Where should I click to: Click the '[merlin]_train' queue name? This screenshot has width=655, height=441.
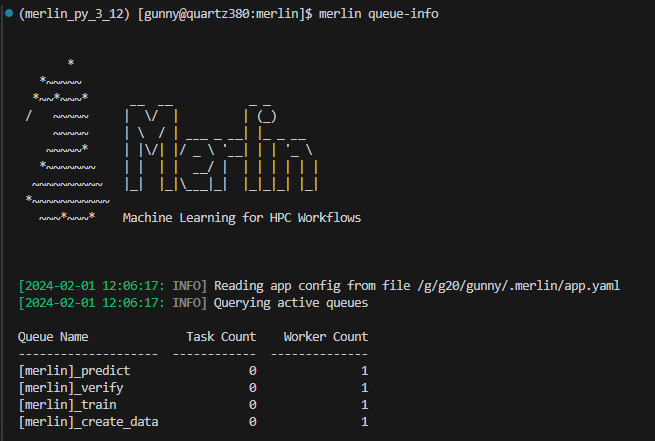pos(67,405)
